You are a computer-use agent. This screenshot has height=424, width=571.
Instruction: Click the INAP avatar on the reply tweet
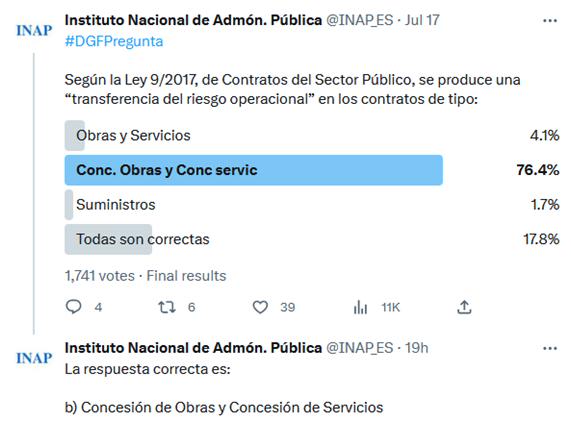pyautogui.click(x=34, y=358)
